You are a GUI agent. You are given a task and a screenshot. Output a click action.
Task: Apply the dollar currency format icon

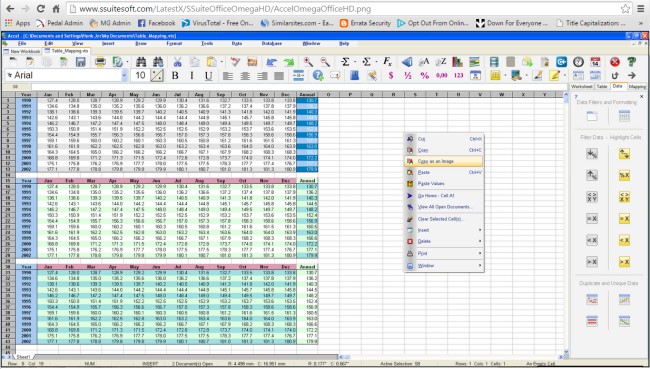click(x=390, y=75)
